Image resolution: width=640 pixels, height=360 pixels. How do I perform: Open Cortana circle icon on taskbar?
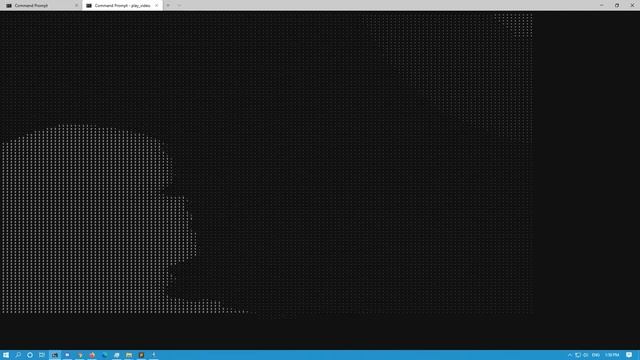pos(30,355)
